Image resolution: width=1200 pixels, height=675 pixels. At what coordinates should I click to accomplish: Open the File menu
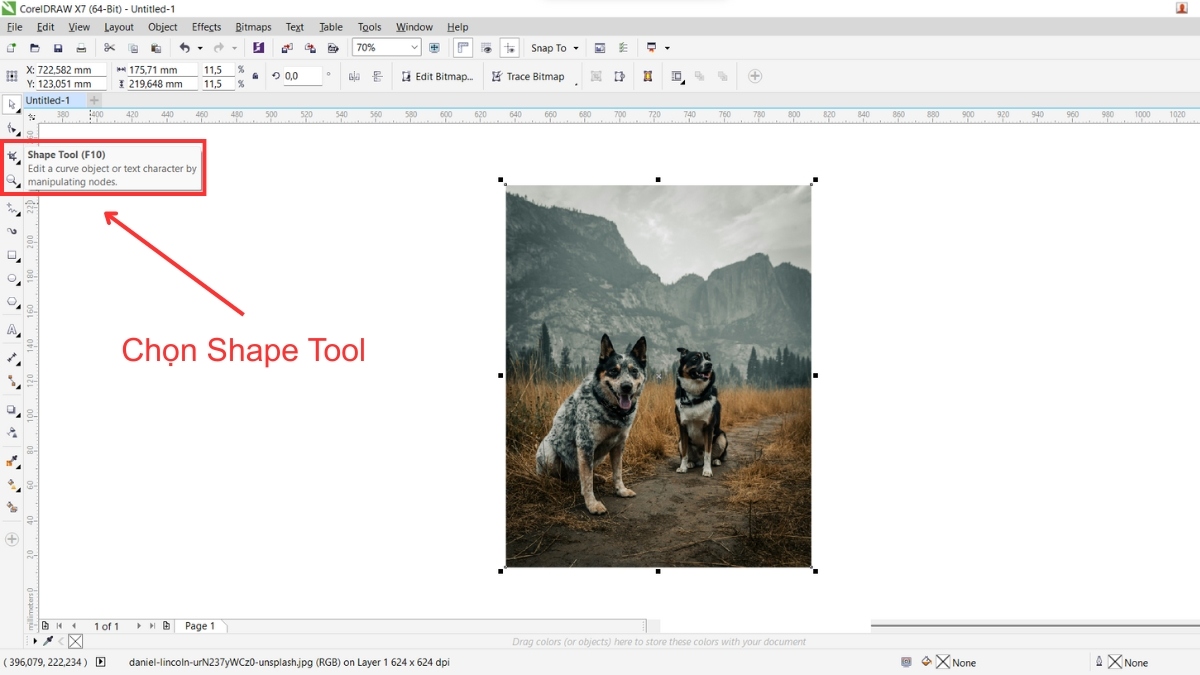[14, 27]
